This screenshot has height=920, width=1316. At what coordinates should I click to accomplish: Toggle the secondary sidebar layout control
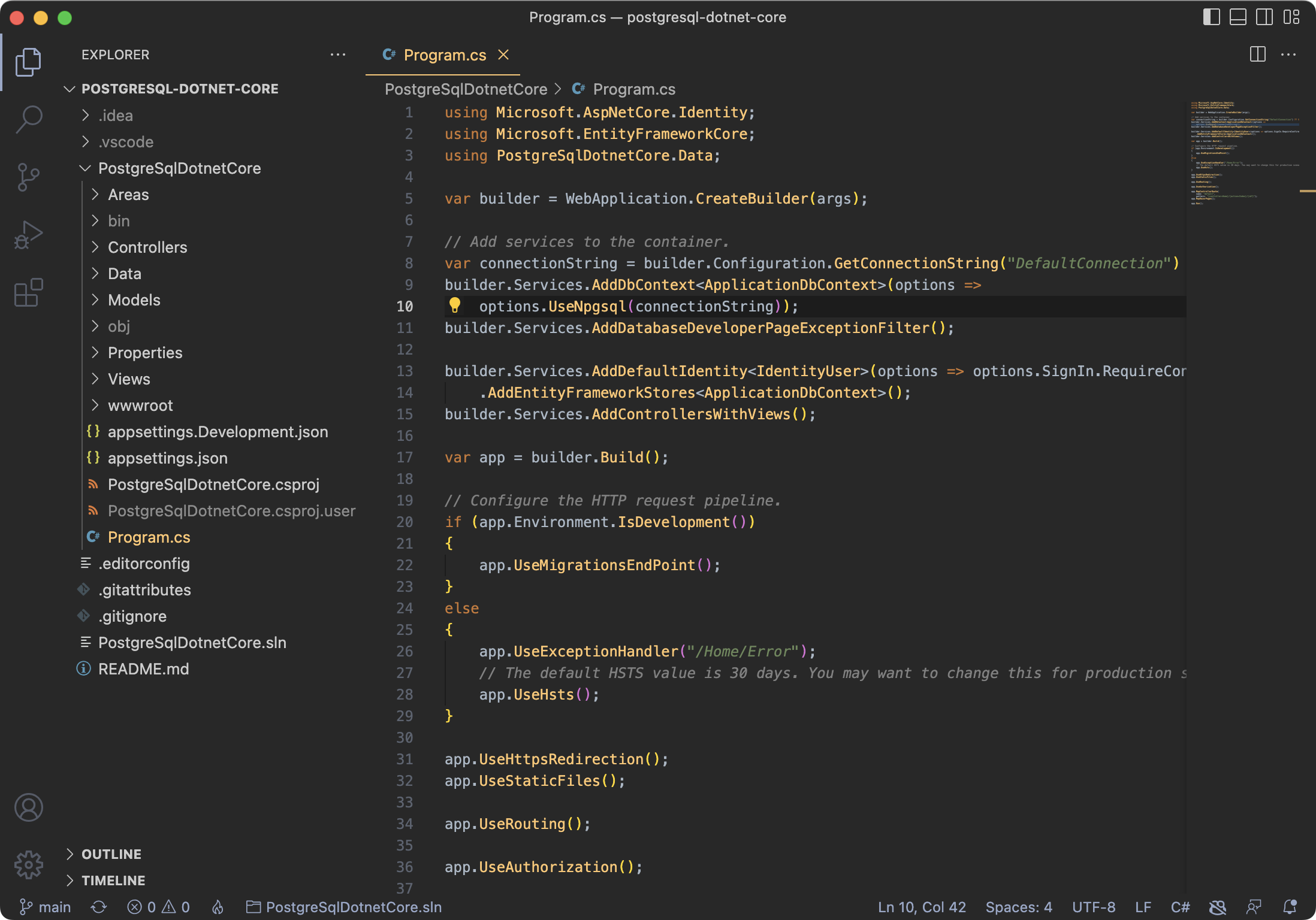pos(1264,17)
